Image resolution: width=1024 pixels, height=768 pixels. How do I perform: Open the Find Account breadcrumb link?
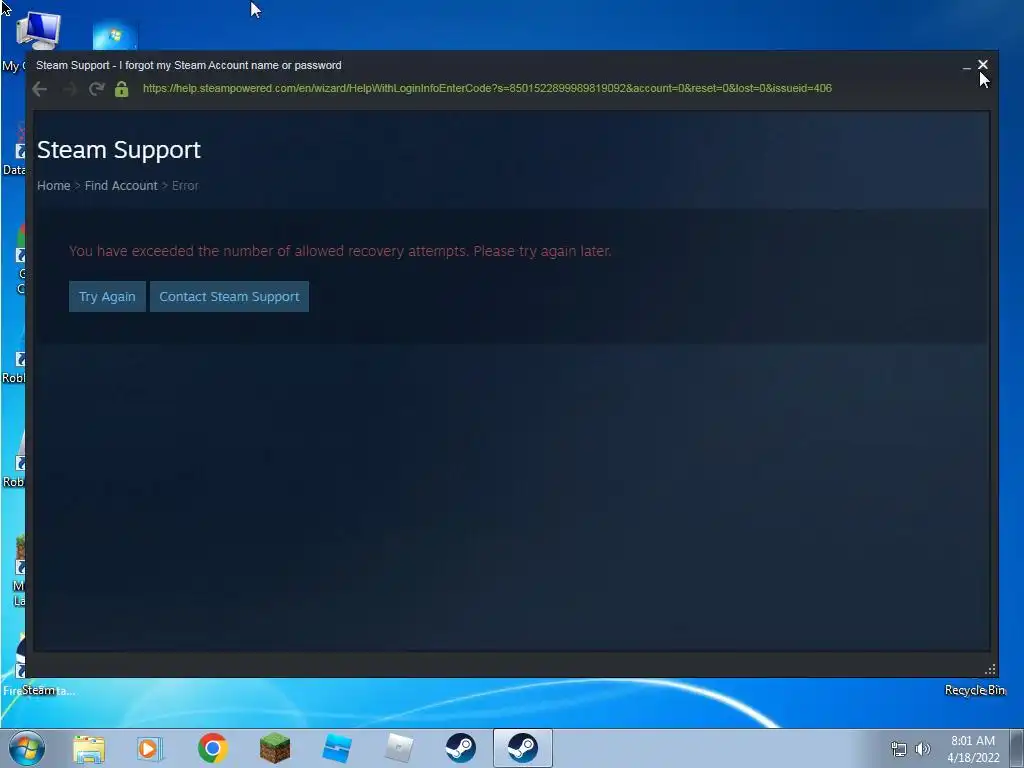(121, 185)
